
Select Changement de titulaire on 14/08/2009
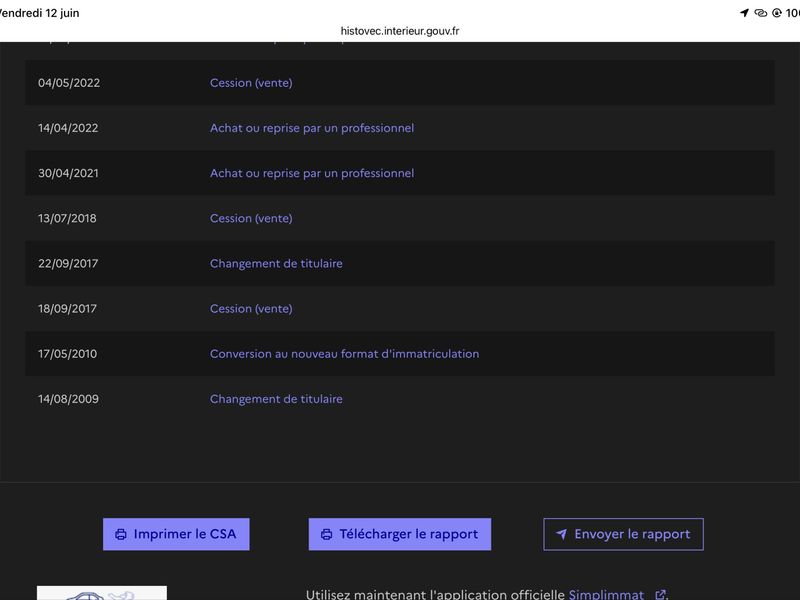276,399
